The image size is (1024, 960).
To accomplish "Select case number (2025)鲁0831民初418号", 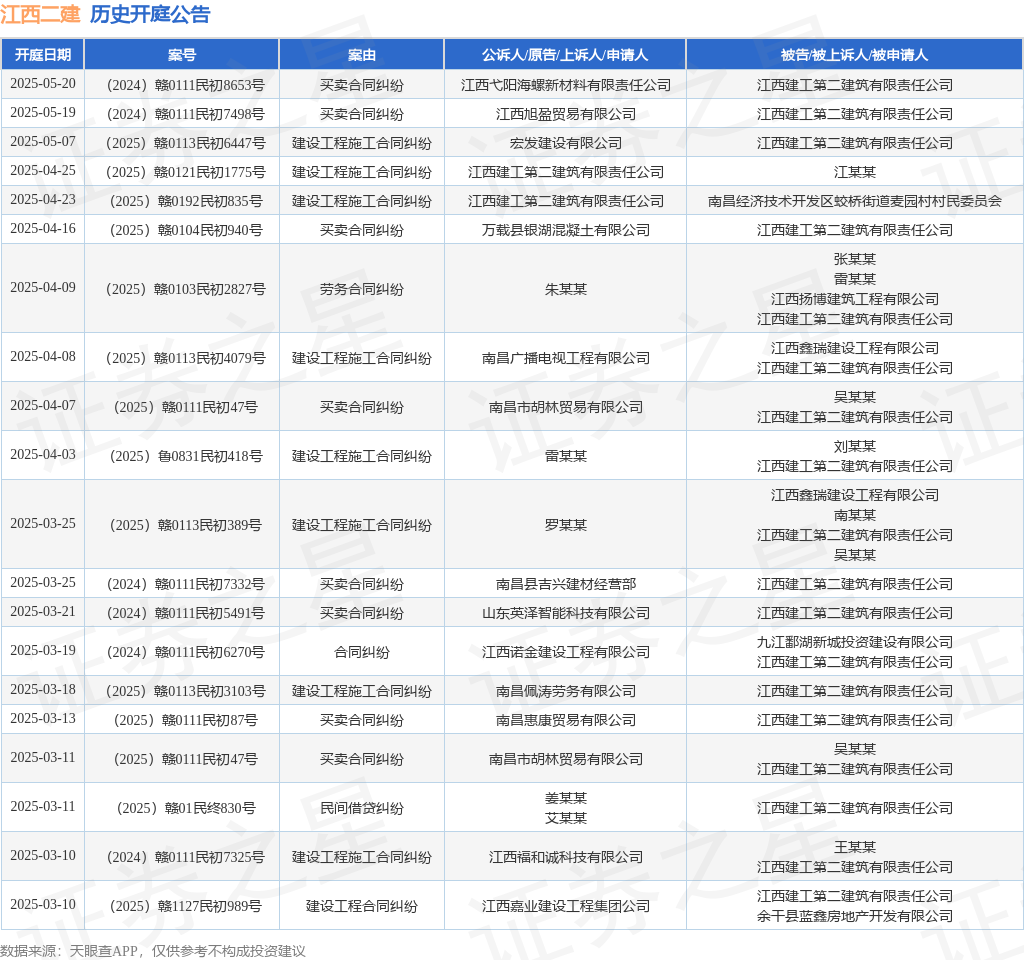I will [x=185, y=456].
